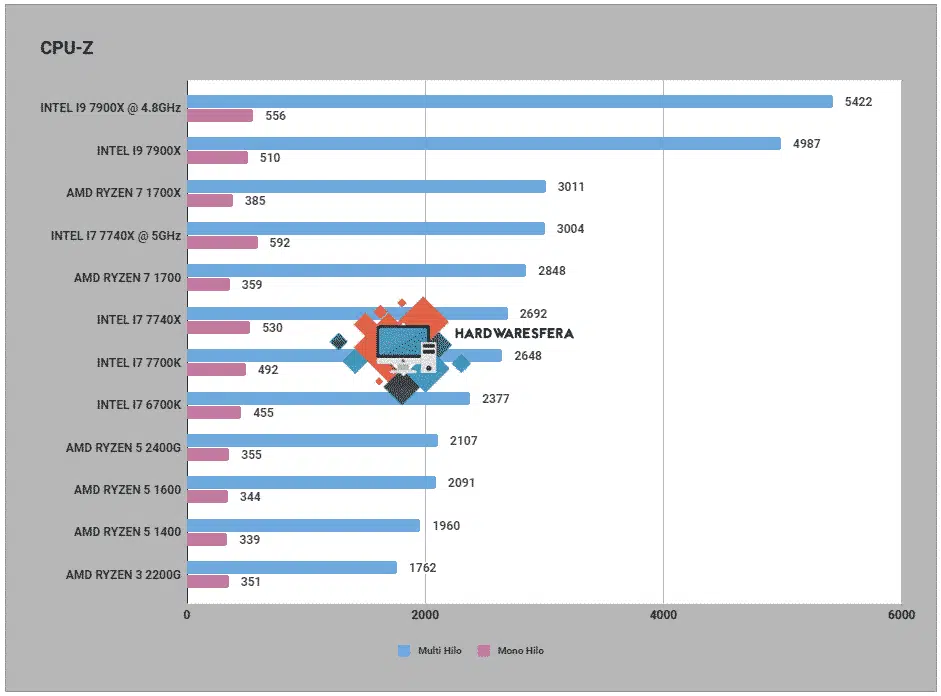Click the INTEL I7 6700K label
The width and height of the screenshot is (941, 696).
pyautogui.click(x=139, y=405)
